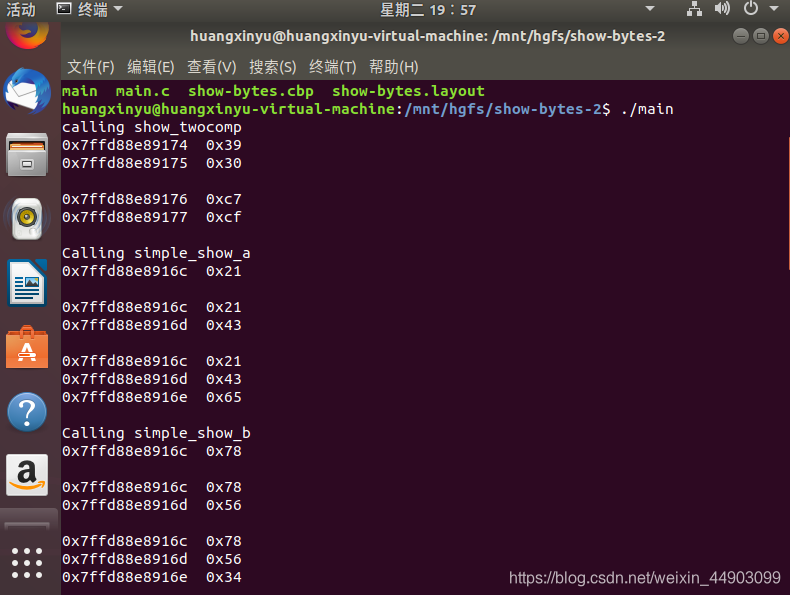Launch Thunderbird mail from the dock
The height and width of the screenshot is (597, 791).
pos(27,92)
